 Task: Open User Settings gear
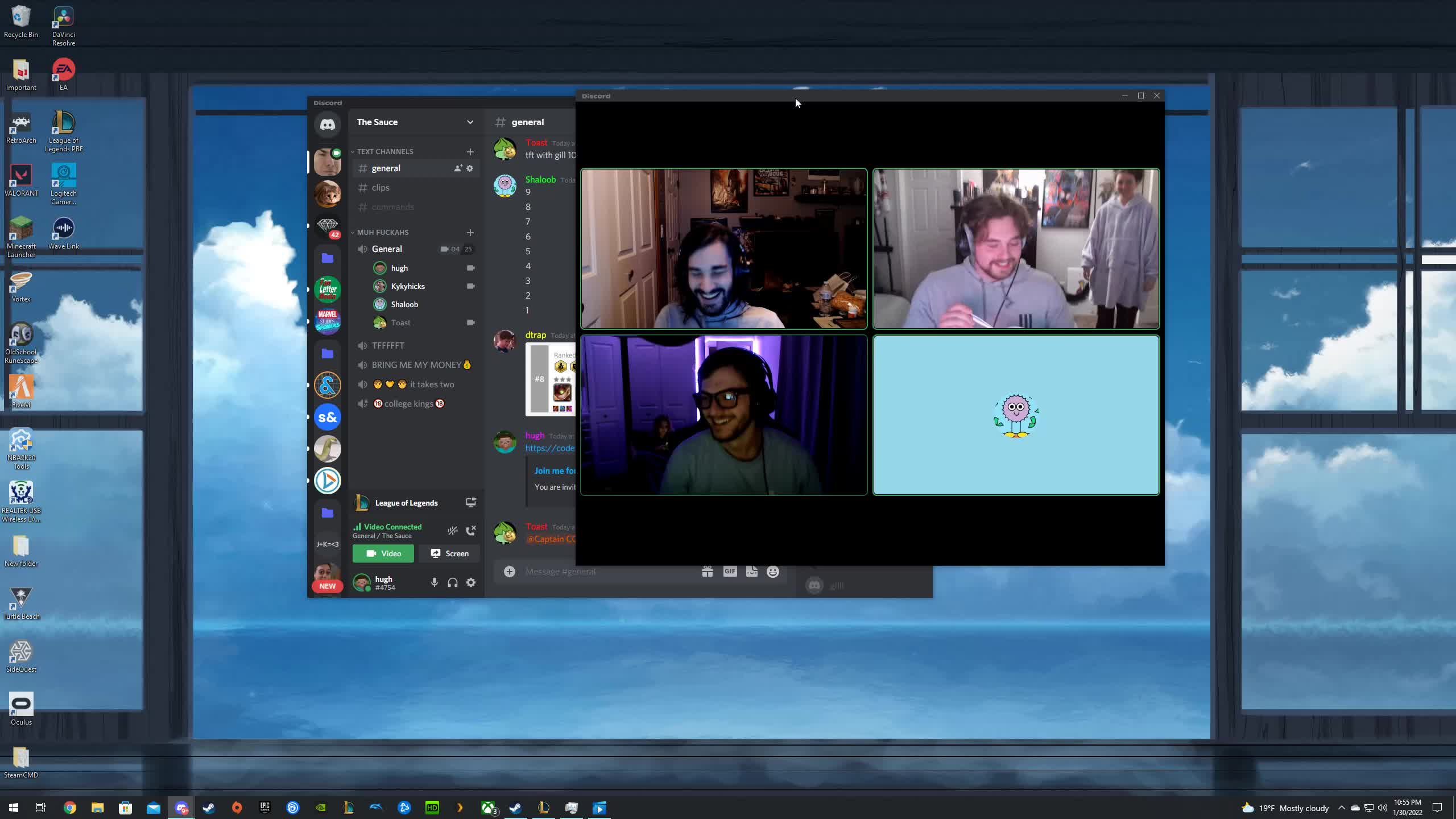click(x=471, y=582)
